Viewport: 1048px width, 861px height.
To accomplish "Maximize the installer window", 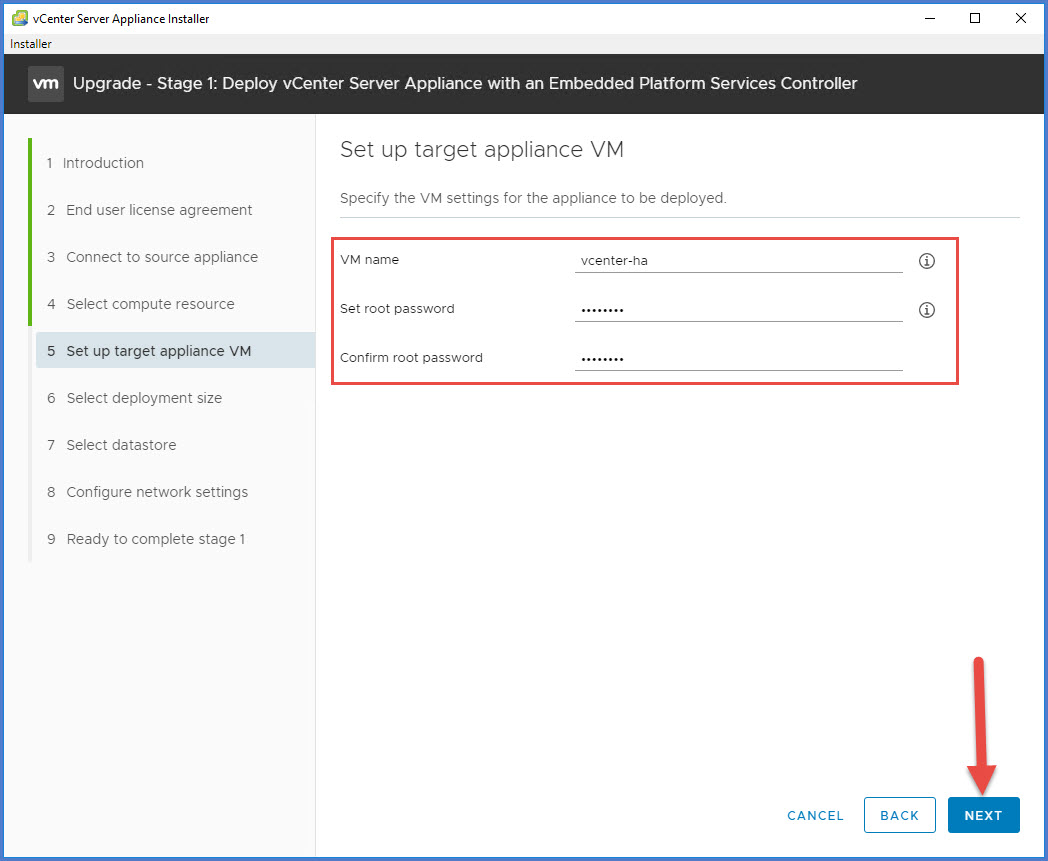I will point(975,18).
